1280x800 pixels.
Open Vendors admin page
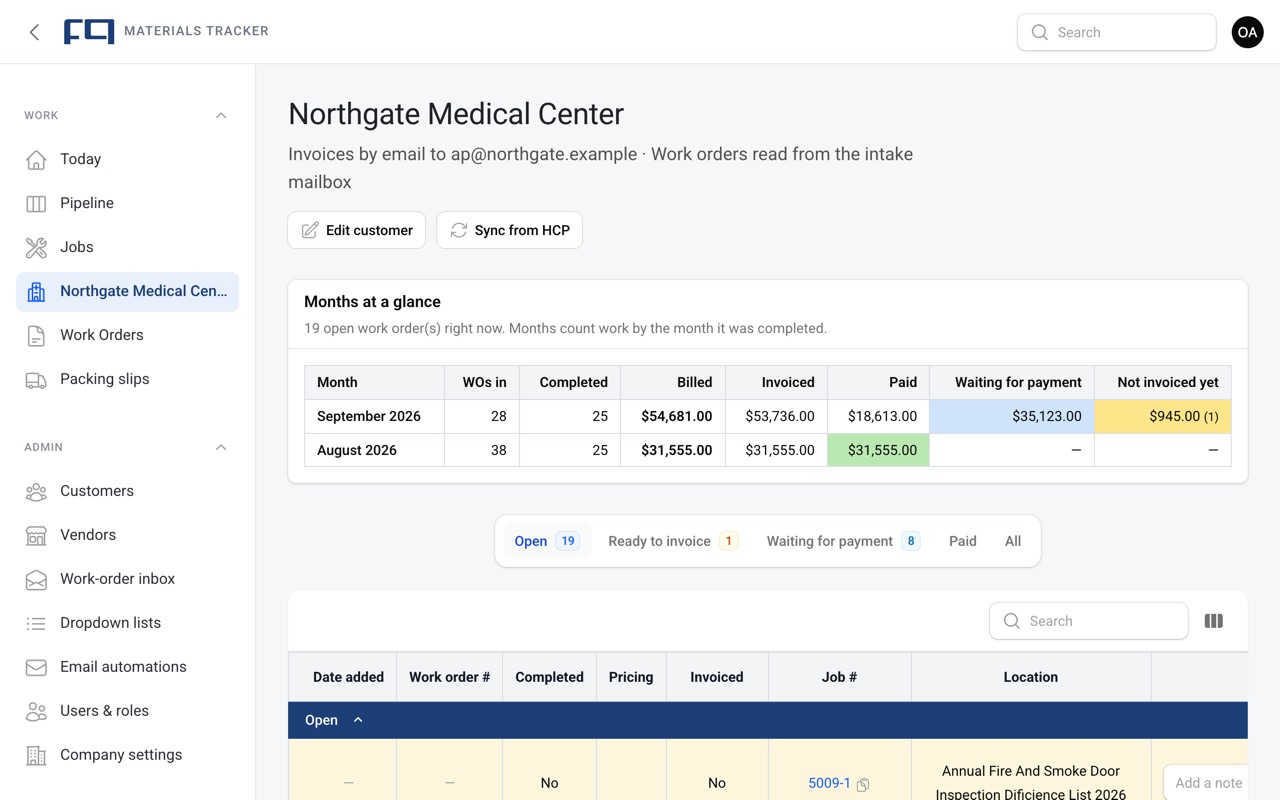click(128, 535)
